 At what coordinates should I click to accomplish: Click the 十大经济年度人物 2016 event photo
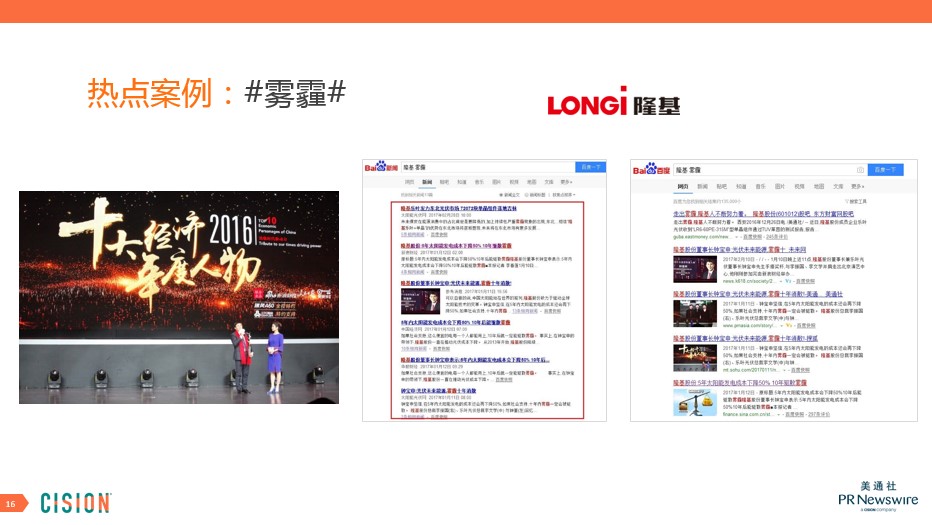179,297
